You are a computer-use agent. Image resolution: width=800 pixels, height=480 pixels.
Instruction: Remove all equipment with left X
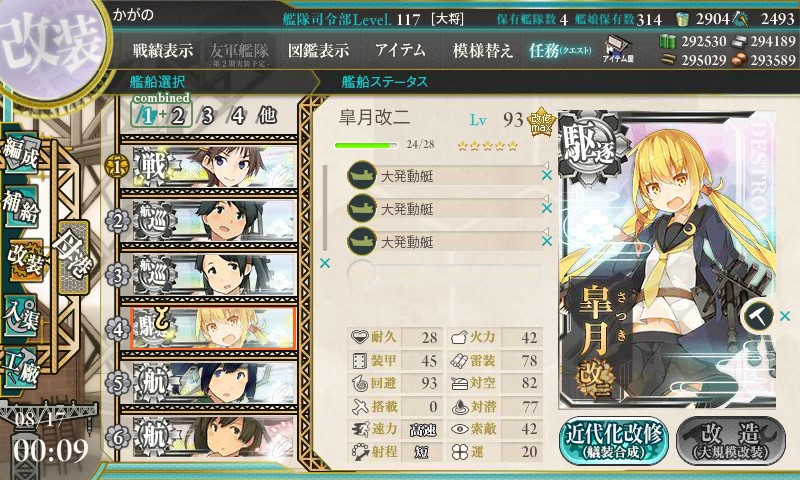click(x=324, y=263)
